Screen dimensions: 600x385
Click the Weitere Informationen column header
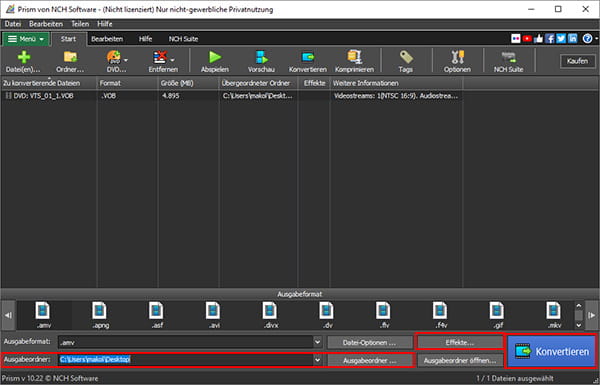point(396,83)
